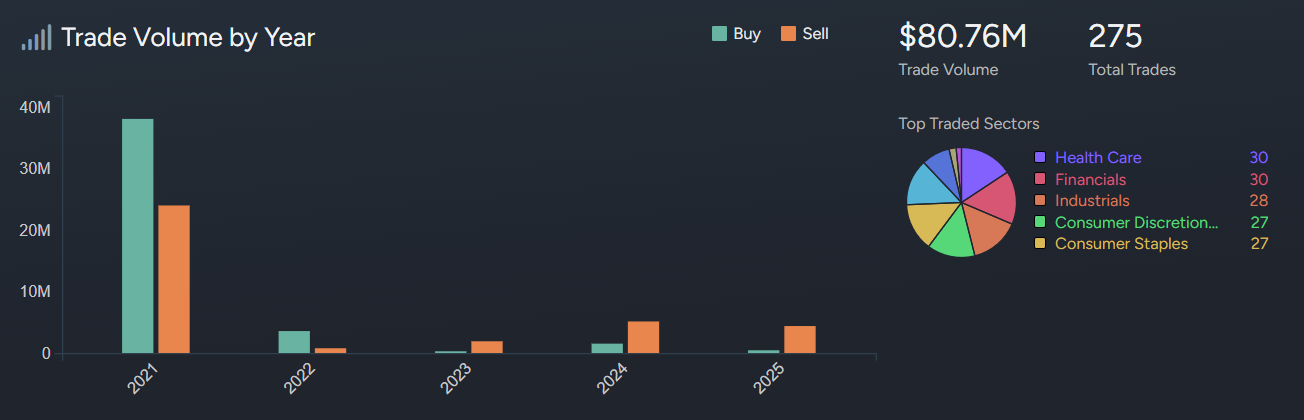The width and height of the screenshot is (1304, 420).
Task: Click the Financials red swatch
Action: pyautogui.click(x=1040, y=180)
